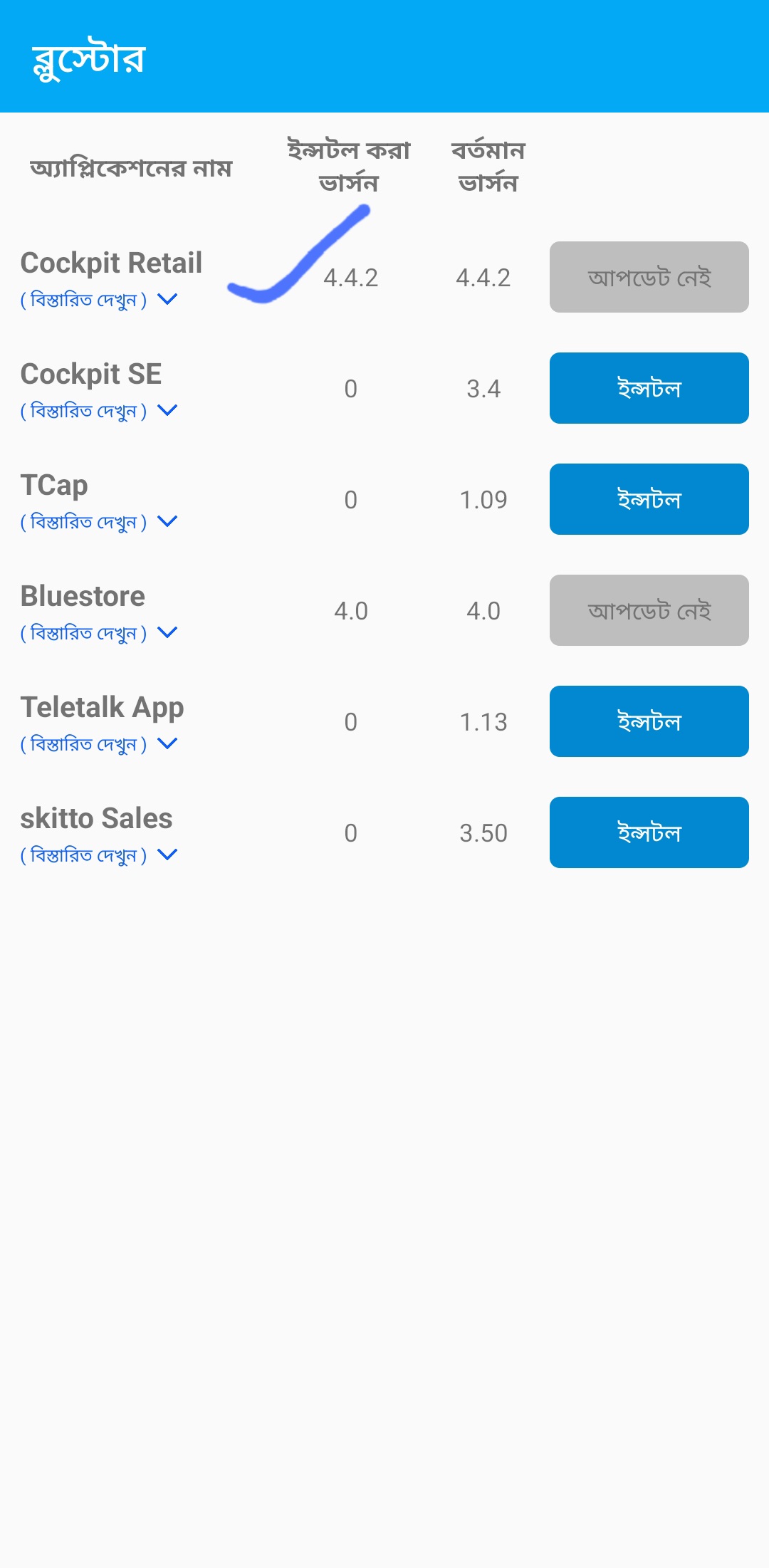Open TCap 'বিস্তারিত দেখুন' link

[84, 523]
